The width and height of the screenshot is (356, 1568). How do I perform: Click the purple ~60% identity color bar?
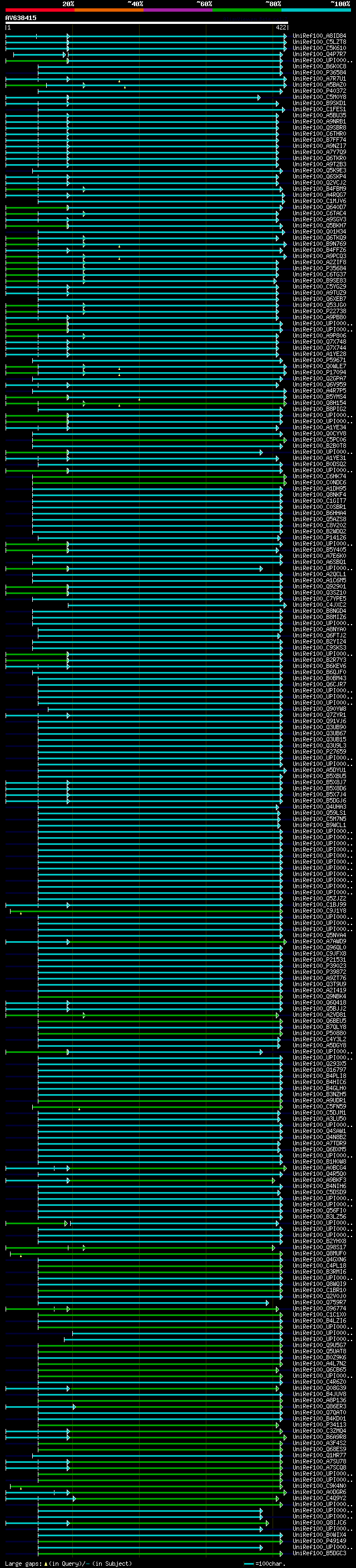179,10
